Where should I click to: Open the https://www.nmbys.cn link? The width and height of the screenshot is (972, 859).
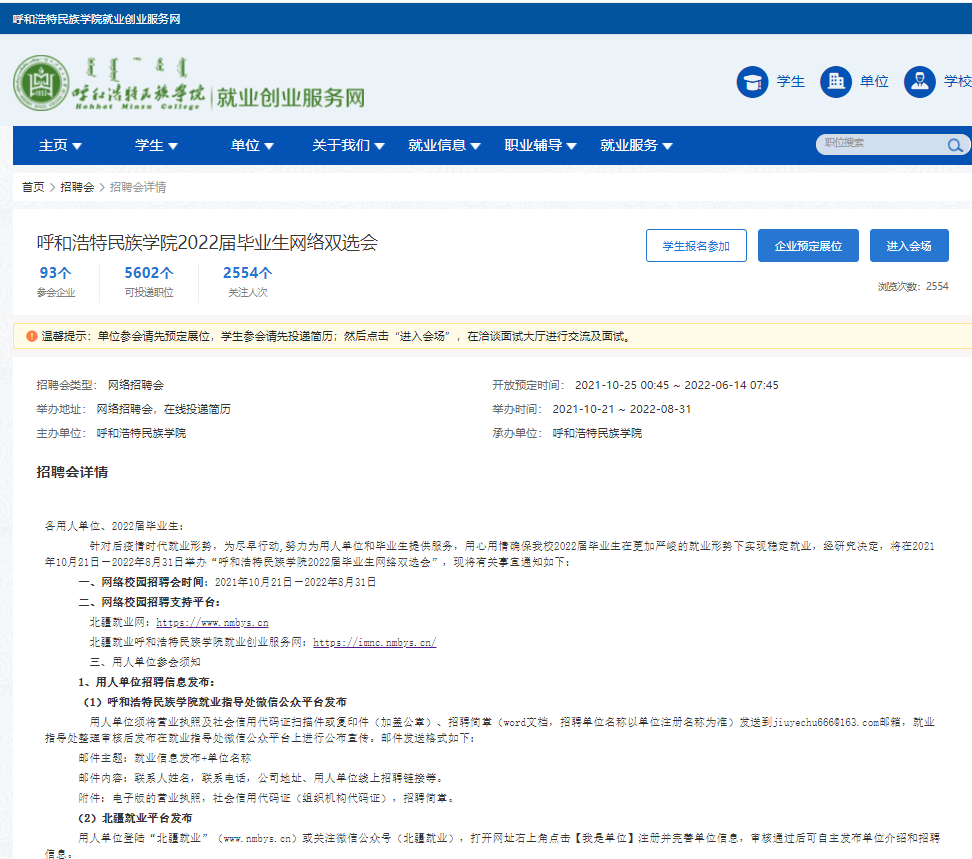point(212,622)
